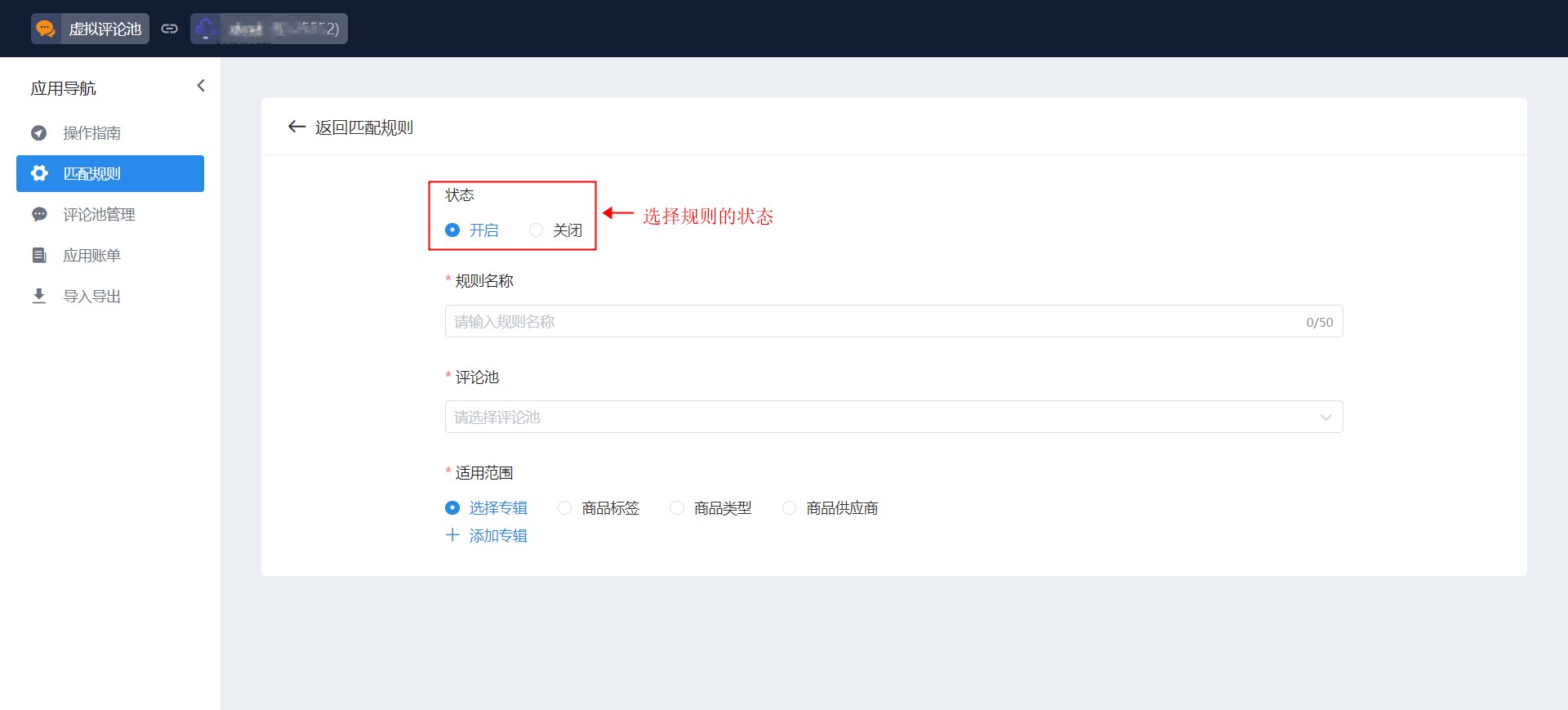Click the purple store avatar icon
The height and width of the screenshot is (710, 1568).
pos(206,29)
